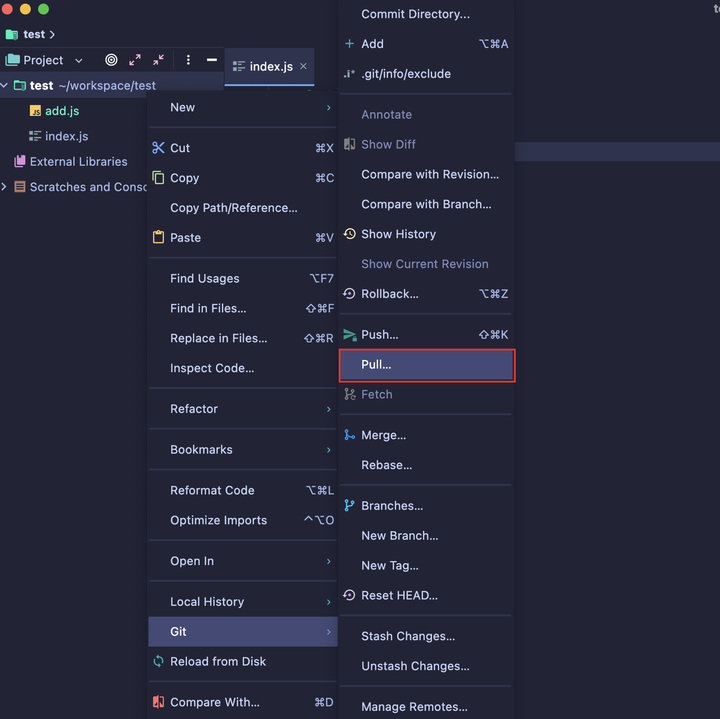
Task: Select add.js in project tree
Action: click(62, 111)
